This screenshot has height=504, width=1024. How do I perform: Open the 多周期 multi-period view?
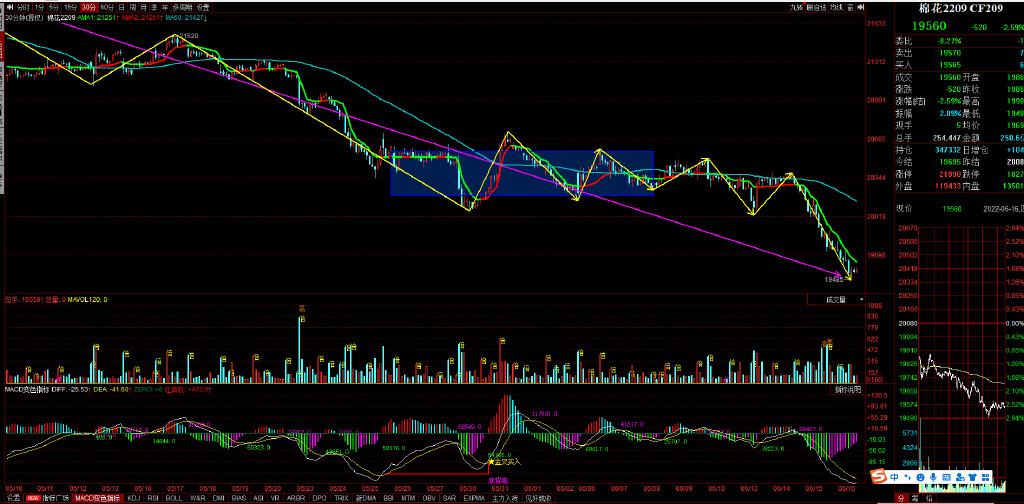182,7
